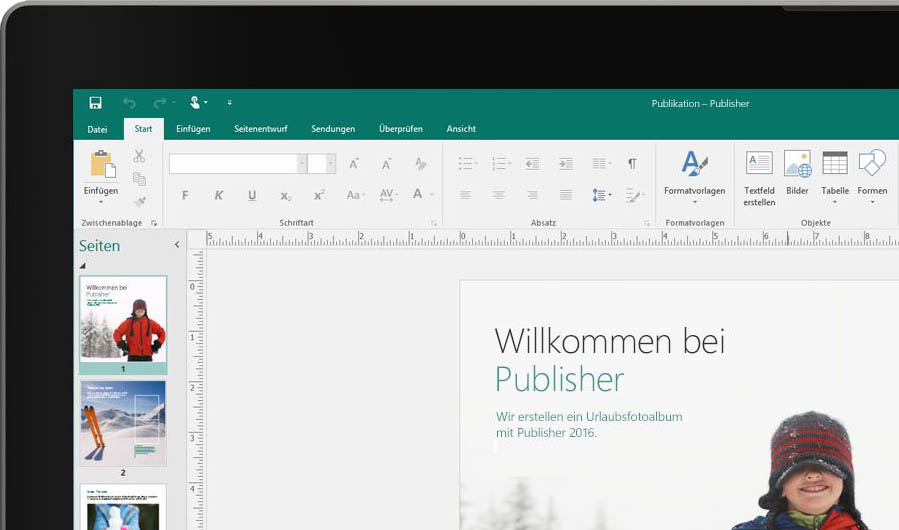Click the Format Painter brush icon

coord(139,201)
